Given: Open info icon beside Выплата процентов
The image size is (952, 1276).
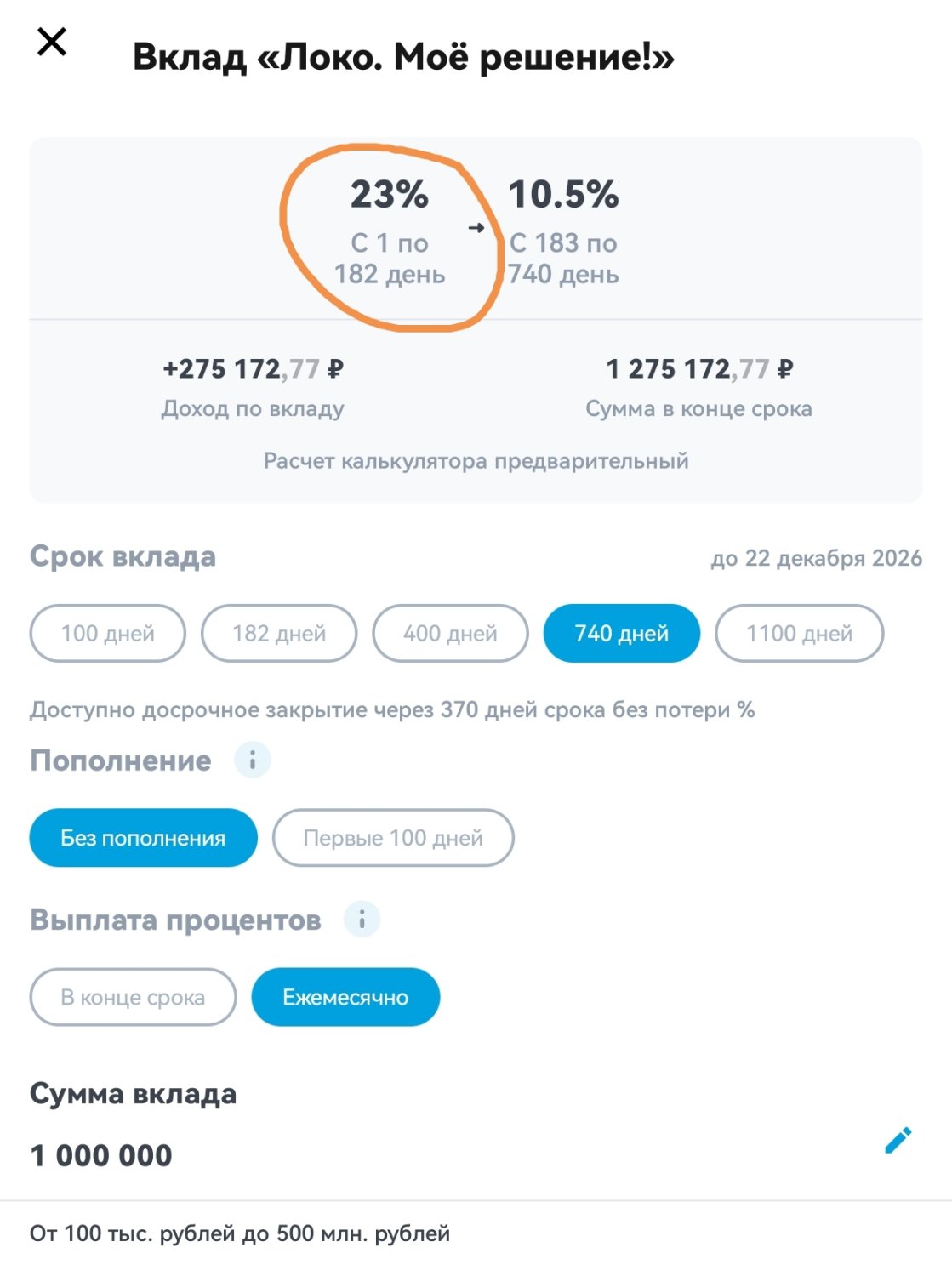Looking at the screenshot, I should [362, 920].
